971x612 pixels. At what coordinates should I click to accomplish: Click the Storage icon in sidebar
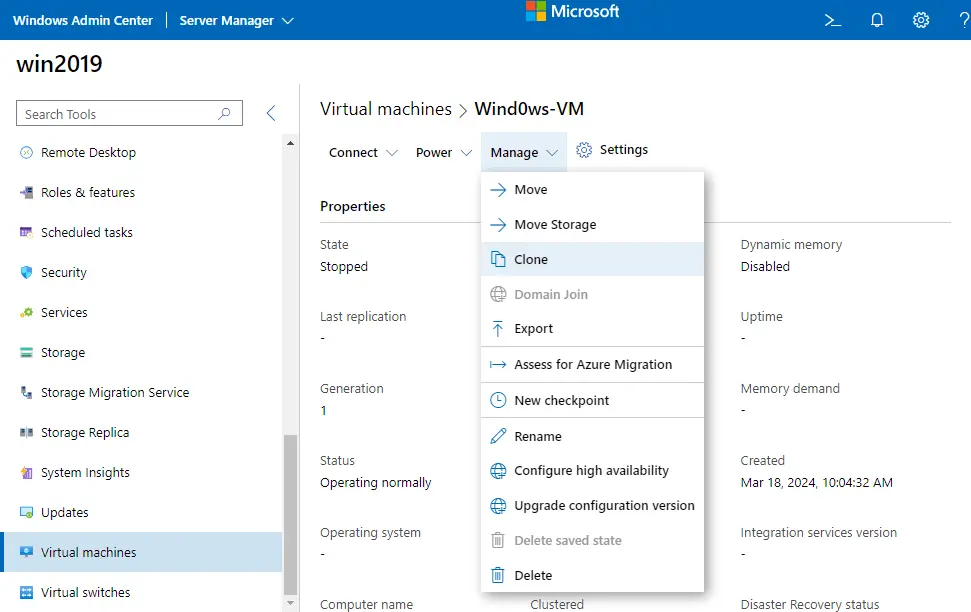26,352
